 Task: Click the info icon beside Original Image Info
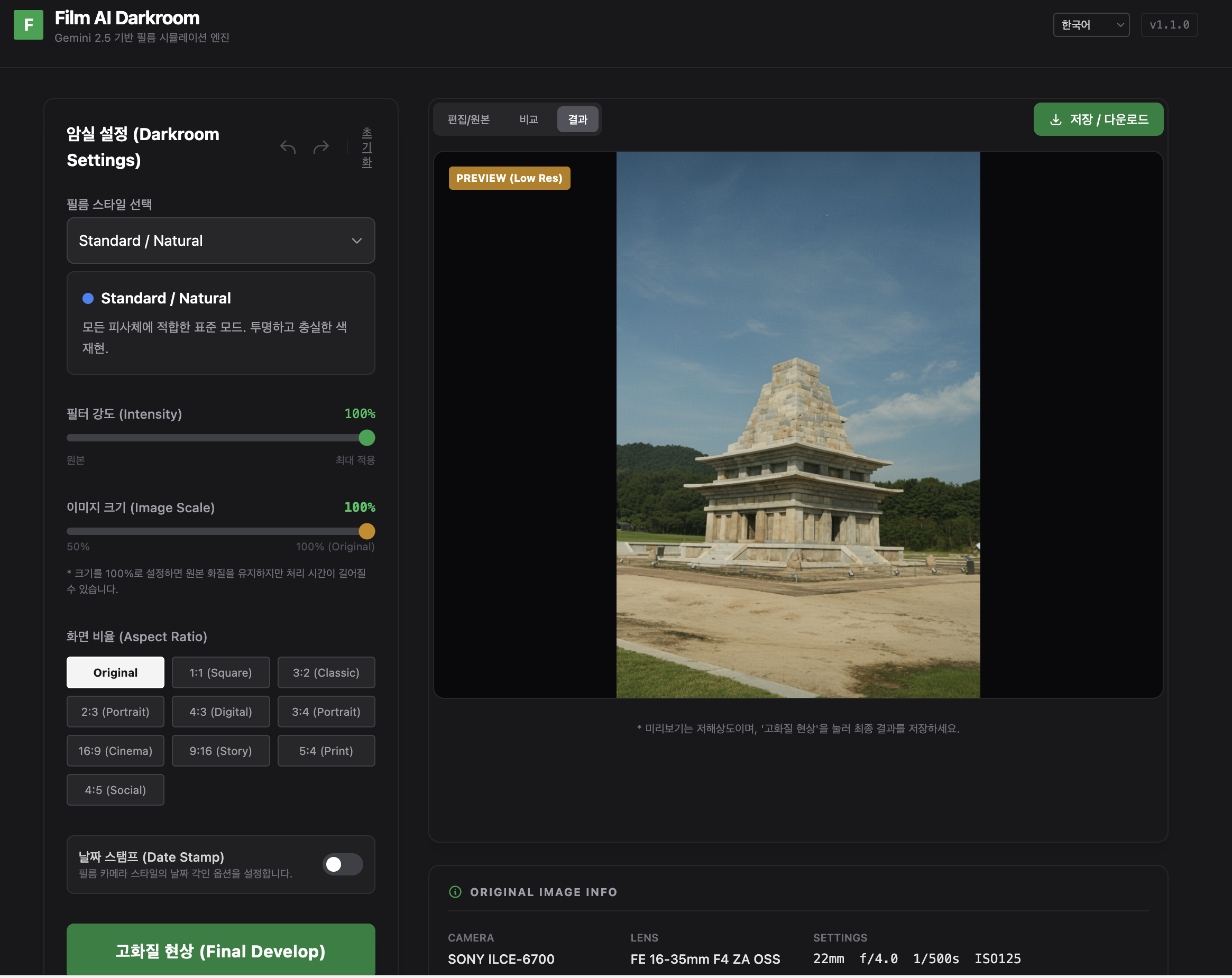[x=455, y=892]
